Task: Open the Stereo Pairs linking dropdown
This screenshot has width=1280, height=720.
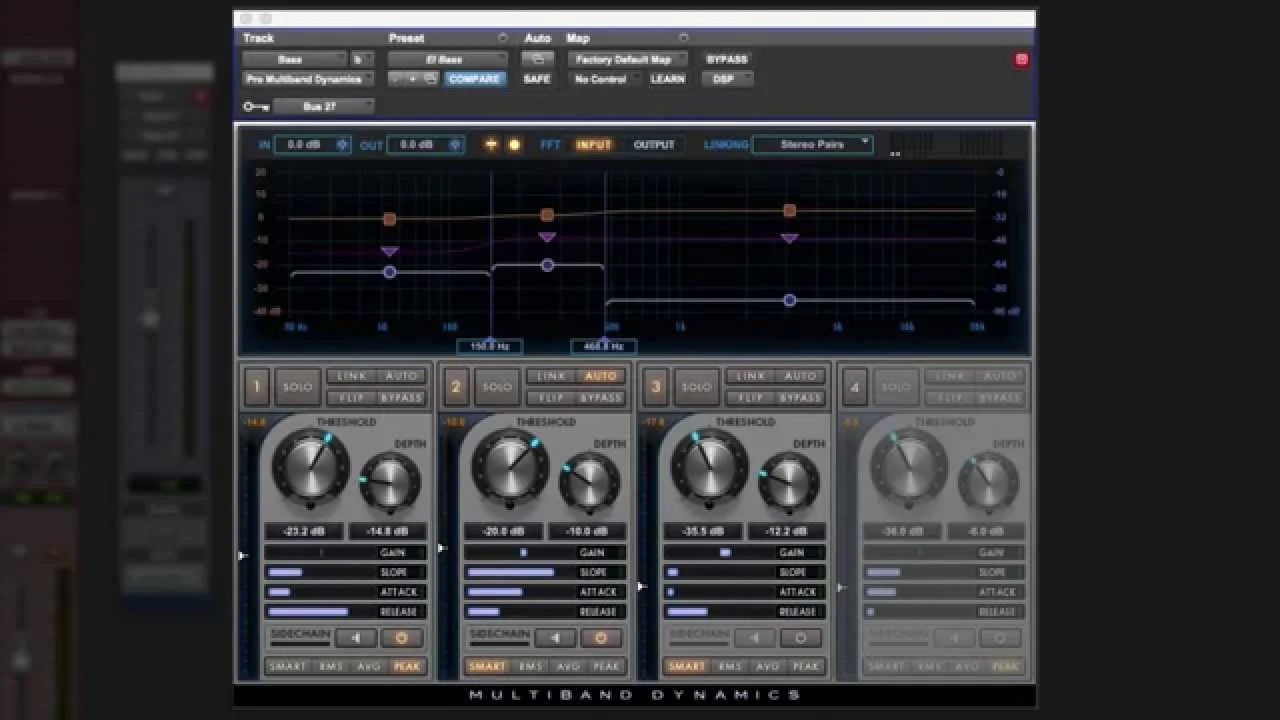Action: [812, 144]
